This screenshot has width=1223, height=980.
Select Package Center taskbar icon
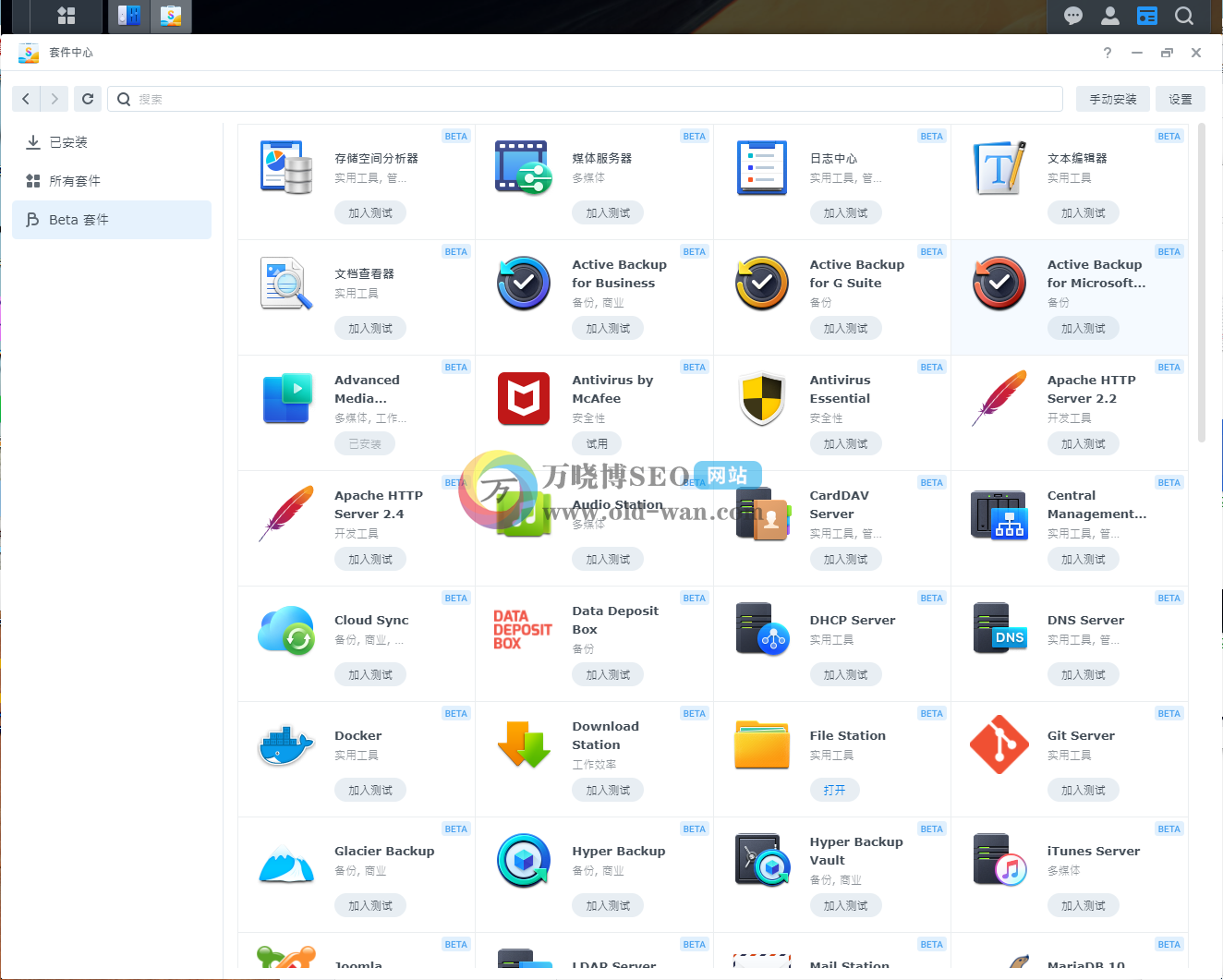tap(171, 16)
